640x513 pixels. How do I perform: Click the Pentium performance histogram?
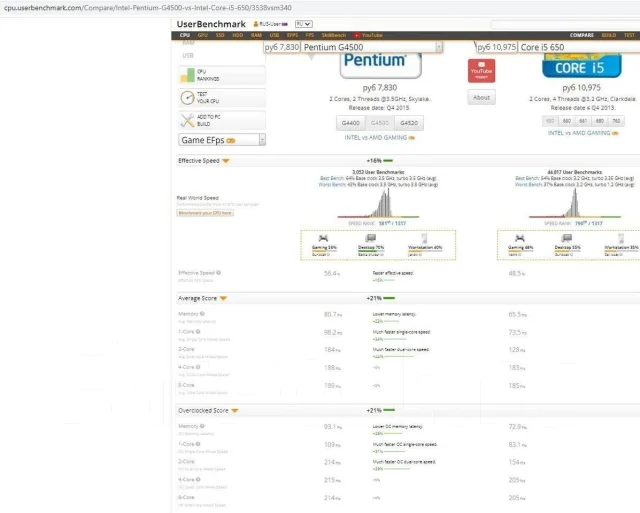click(378, 203)
